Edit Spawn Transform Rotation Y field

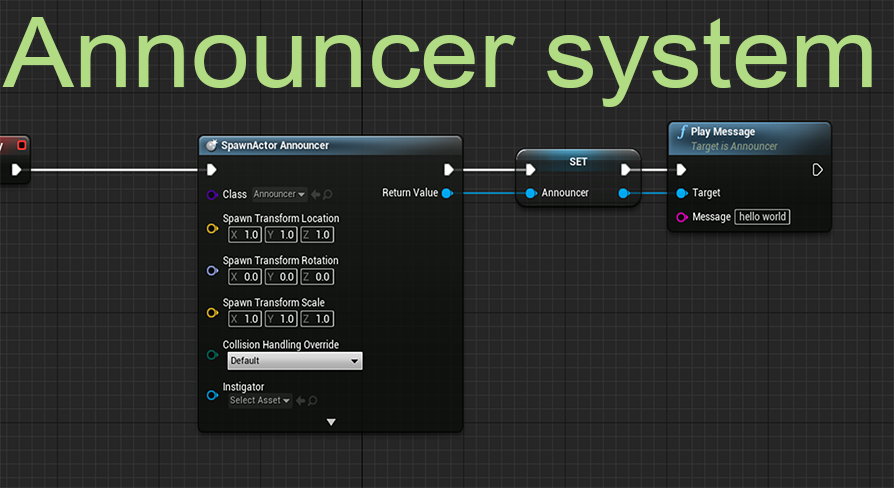tap(281, 276)
